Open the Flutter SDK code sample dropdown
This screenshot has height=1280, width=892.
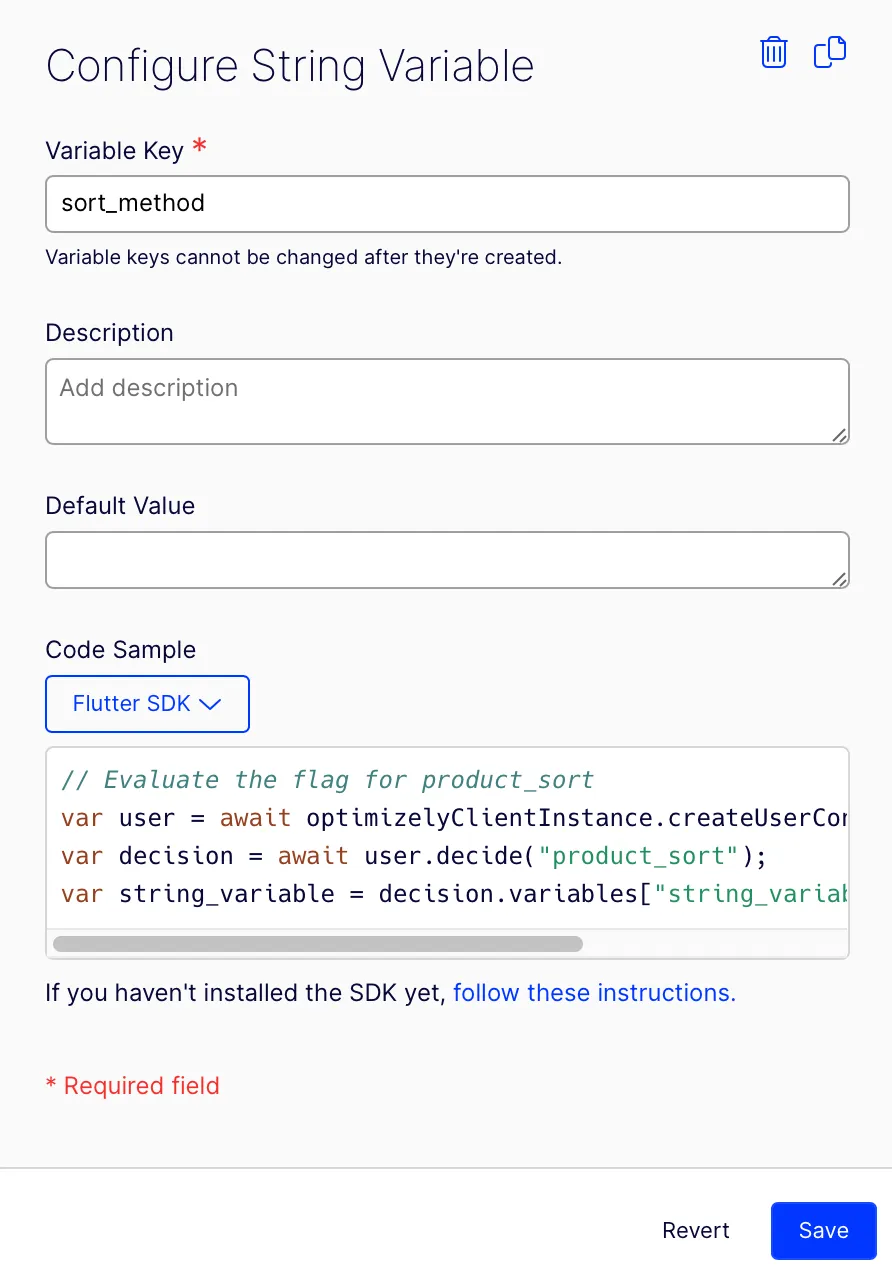[x=147, y=704]
